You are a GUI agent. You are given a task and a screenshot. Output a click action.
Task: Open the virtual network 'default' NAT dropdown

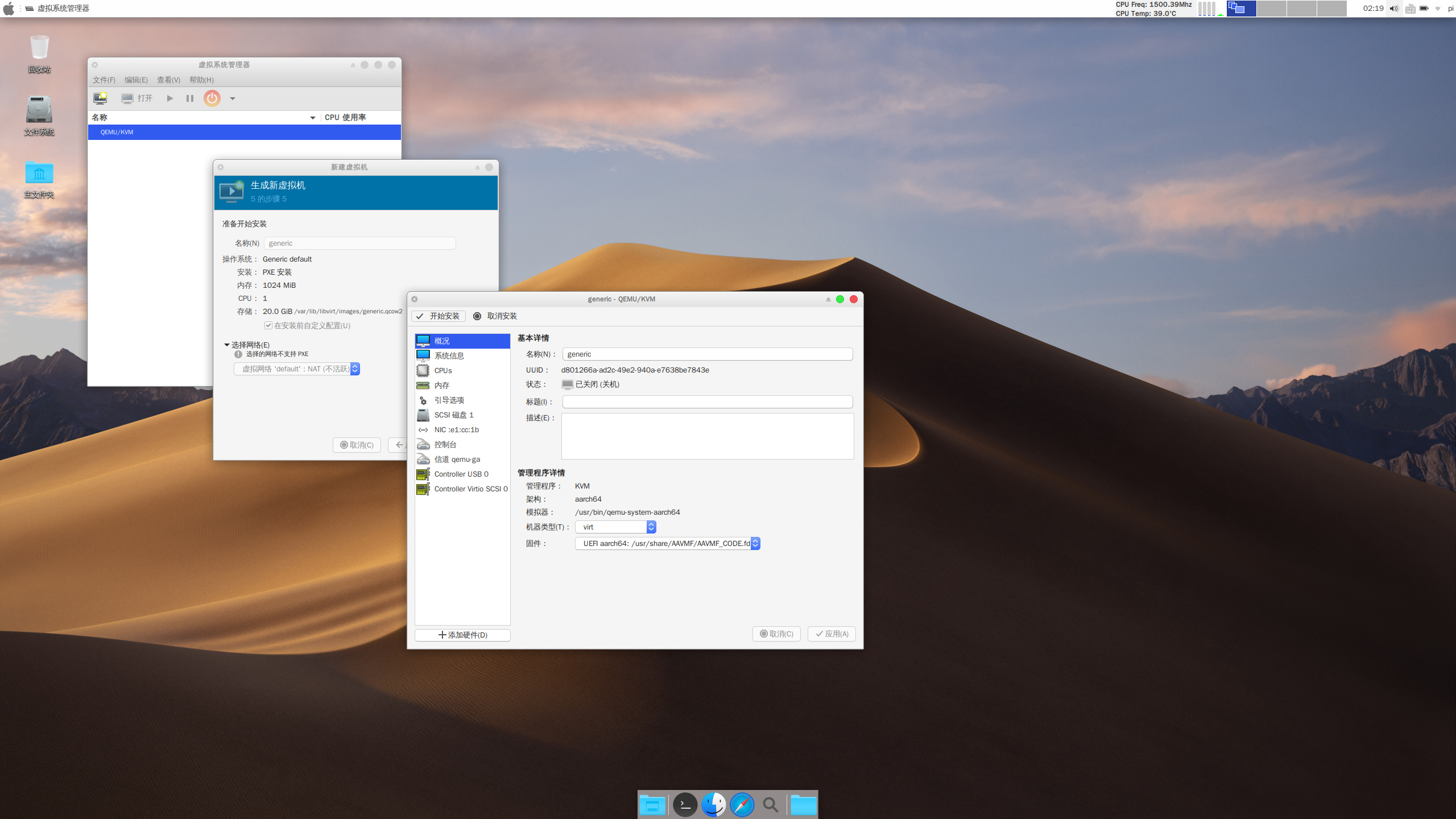pyautogui.click(x=297, y=369)
